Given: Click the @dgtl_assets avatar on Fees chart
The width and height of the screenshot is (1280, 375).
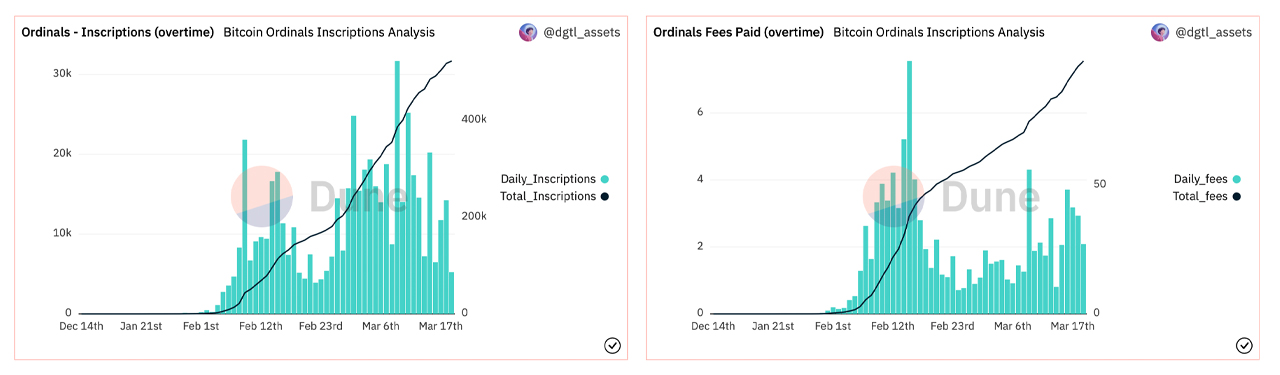Looking at the screenshot, I should 1160,32.
